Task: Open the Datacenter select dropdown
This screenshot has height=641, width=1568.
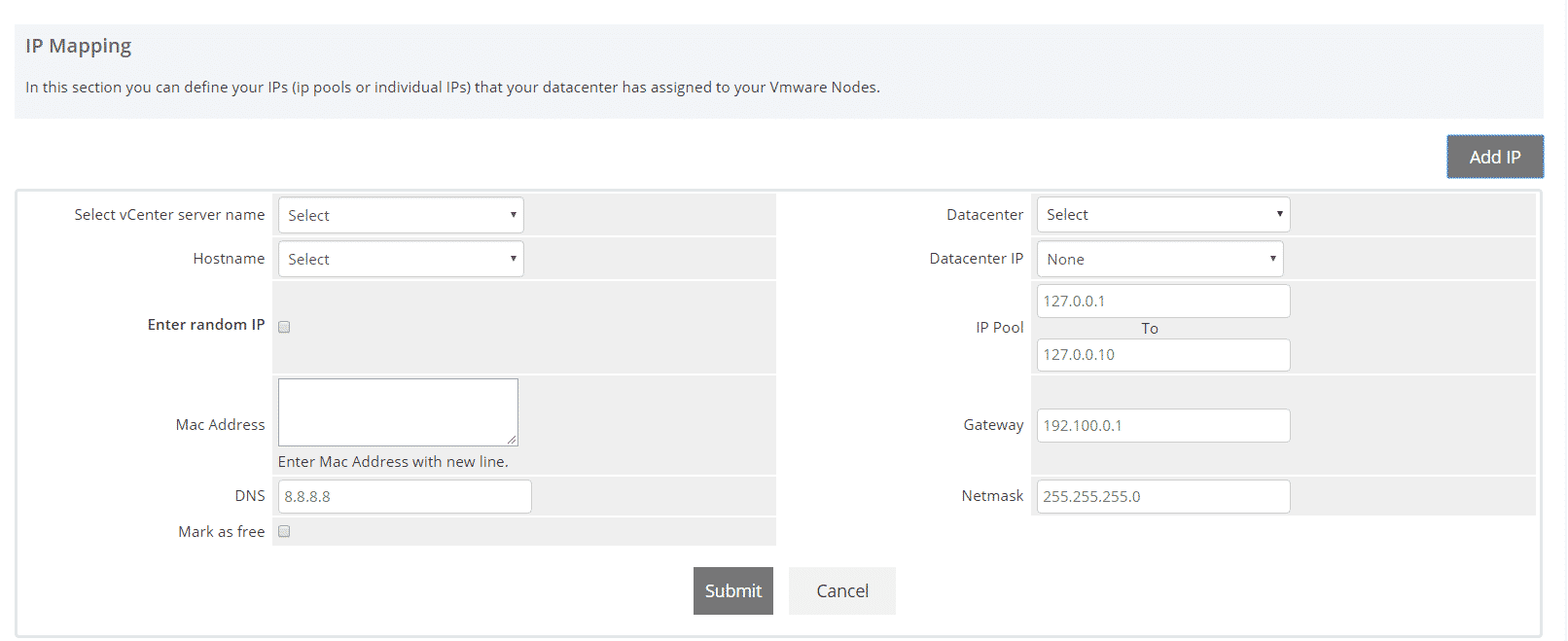Action: click(x=1162, y=214)
